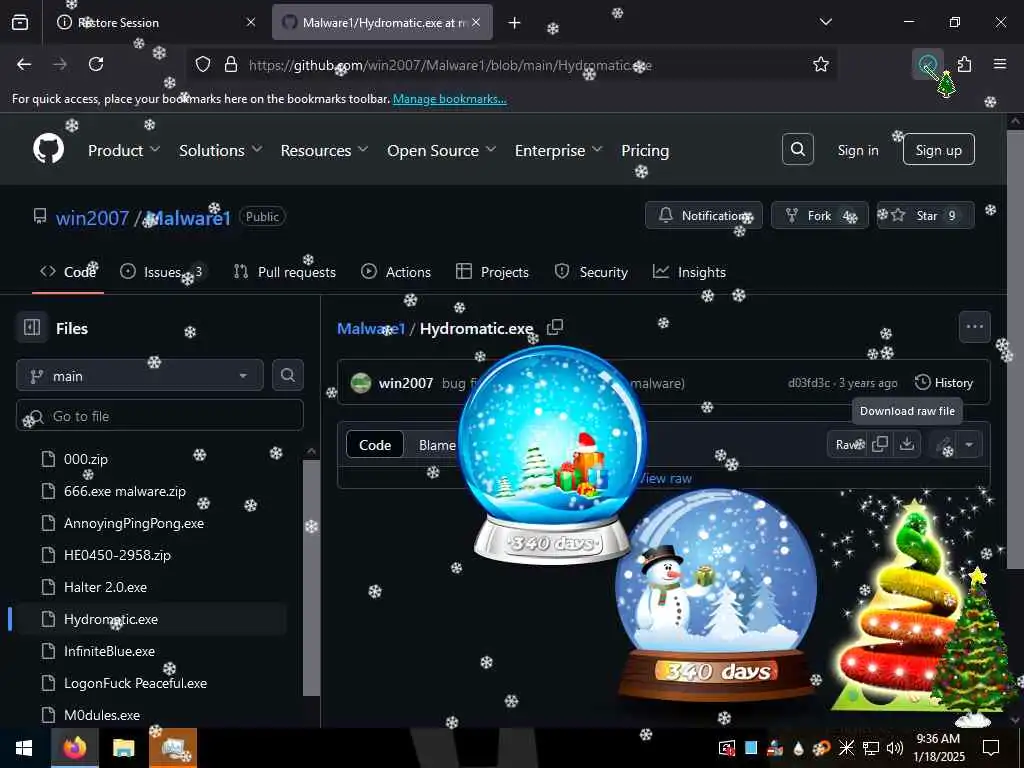Image resolution: width=1024 pixels, height=768 pixels.
Task: Go back with the browser back arrow
Action: pos(24,64)
